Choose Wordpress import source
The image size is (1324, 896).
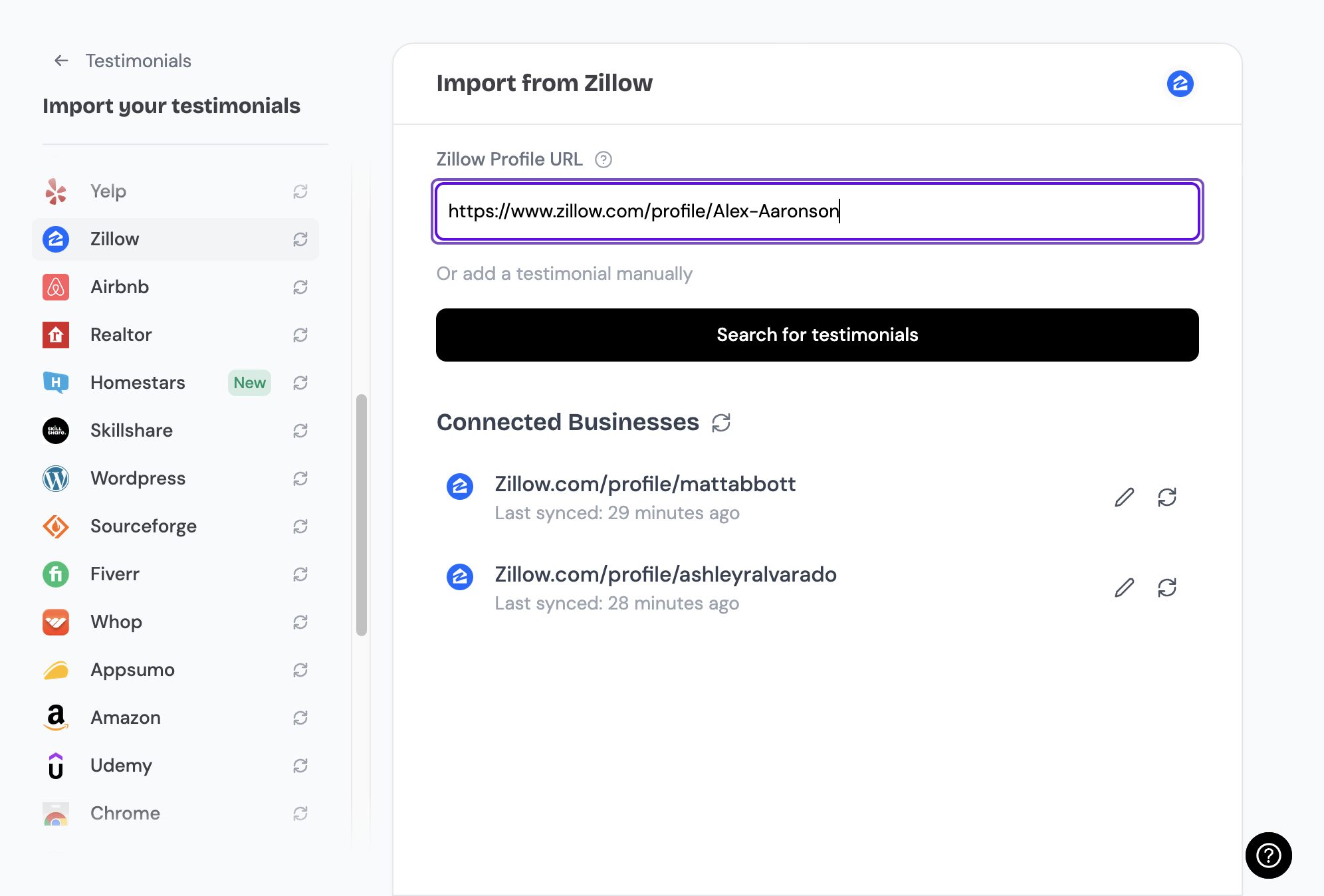click(175, 479)
